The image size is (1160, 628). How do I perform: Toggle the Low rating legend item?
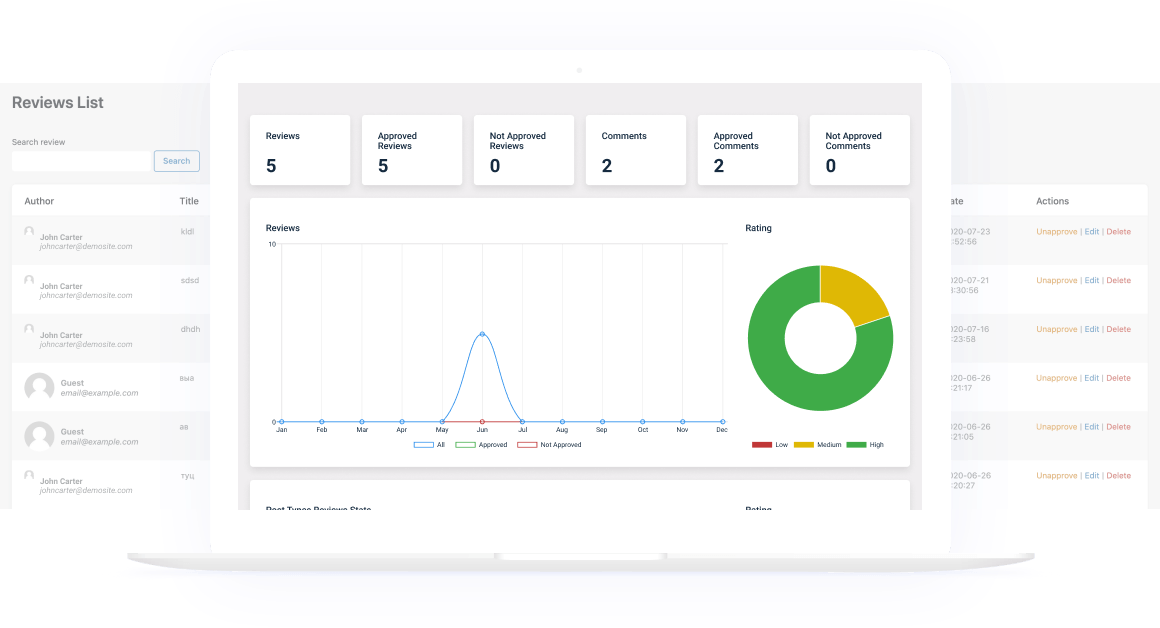[770, 445]
